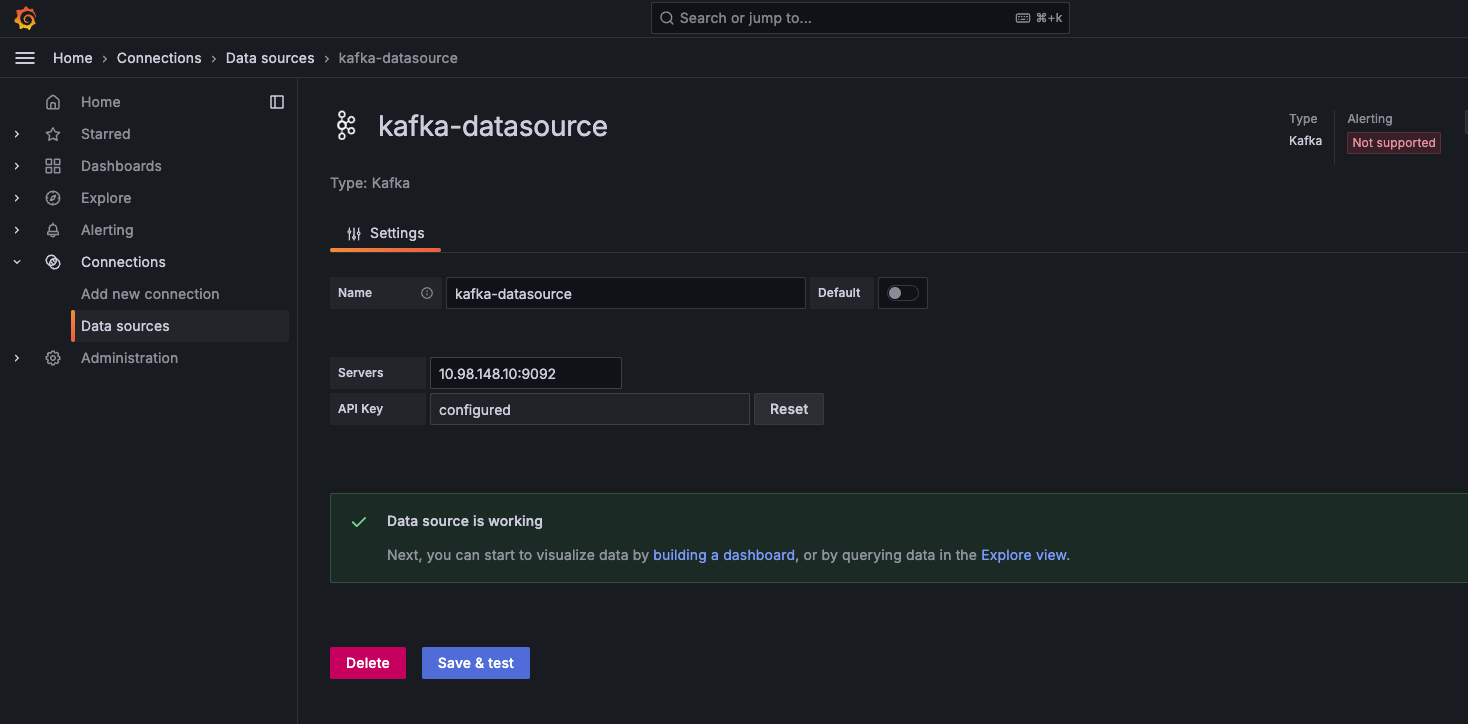This screenshot has width=1468, height=724.
Task: Click the Name input field
Action: click(626, 293)
